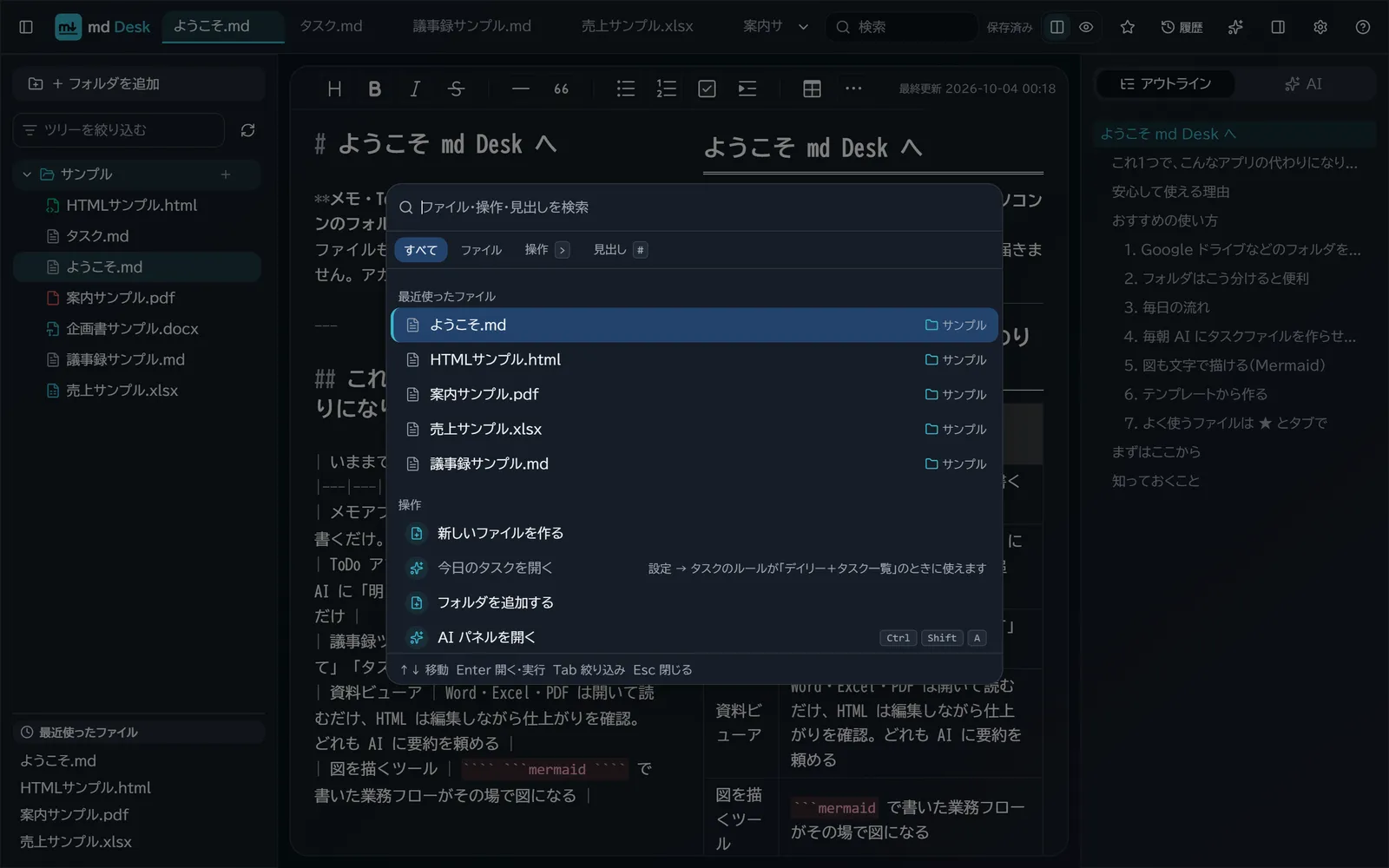Refresh the folder tree
The width and height of the screenshot is (1389, 868).
[247, 130]
